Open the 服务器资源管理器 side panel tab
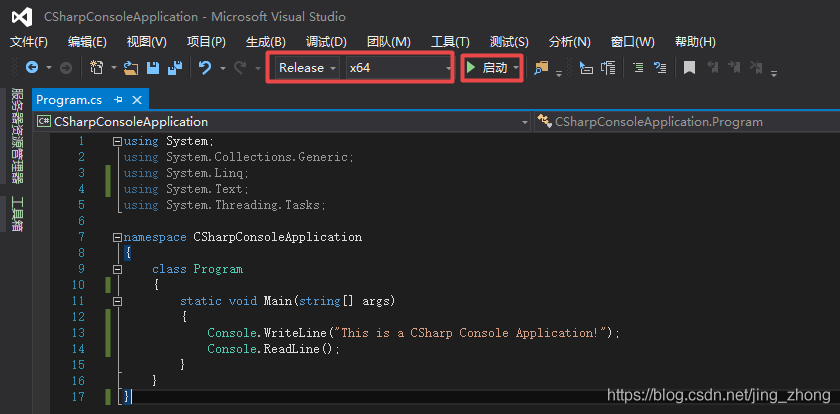Screen dimensions: 840x414 click(x=17, y=135)
